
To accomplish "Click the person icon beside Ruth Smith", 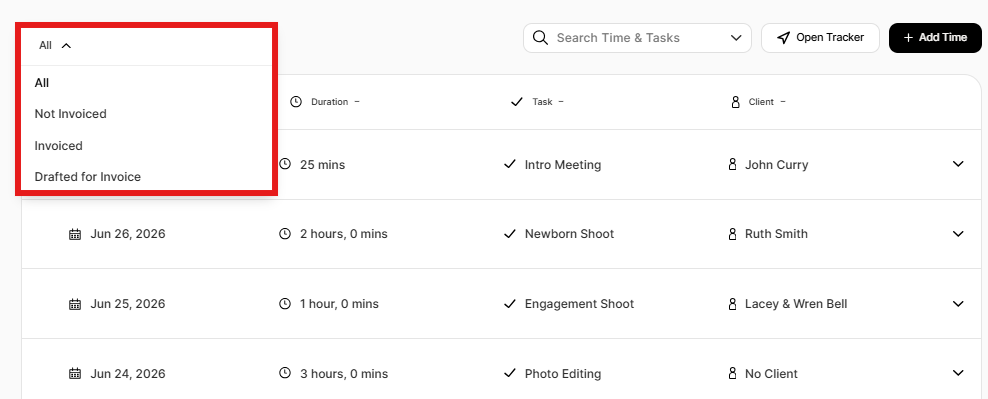I will 732,234.
